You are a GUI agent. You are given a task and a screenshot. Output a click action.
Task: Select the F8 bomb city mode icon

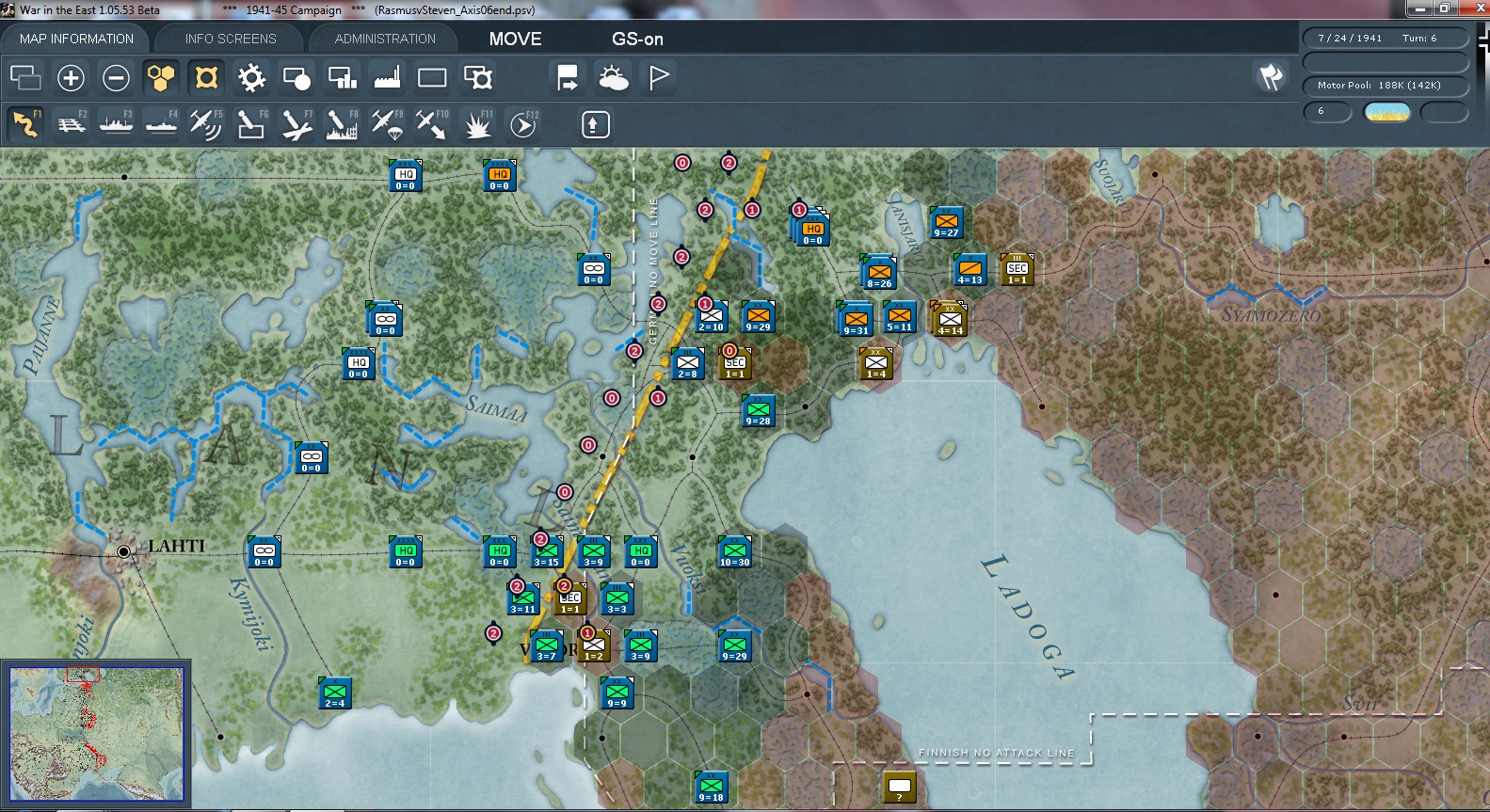[342, 124]
